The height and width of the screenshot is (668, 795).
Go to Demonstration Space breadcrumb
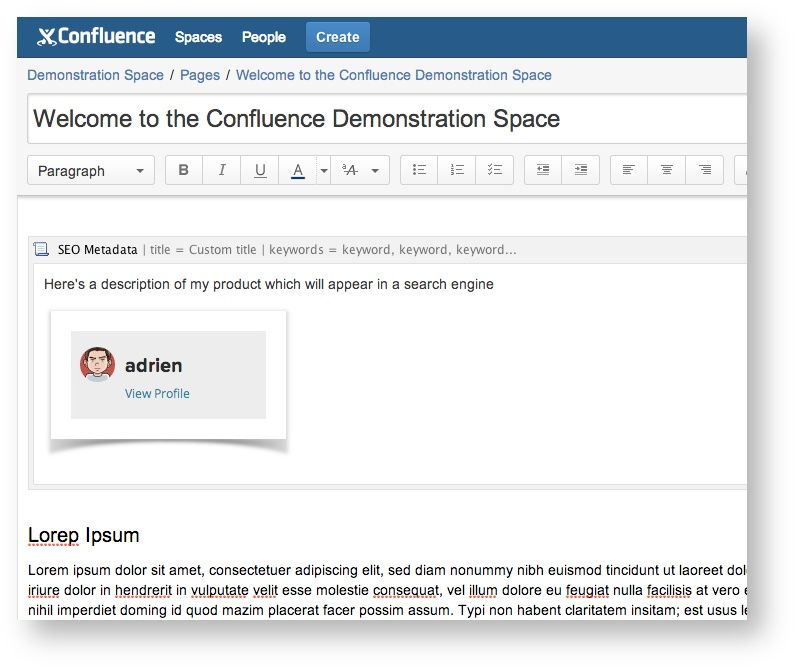coord(95,75)
